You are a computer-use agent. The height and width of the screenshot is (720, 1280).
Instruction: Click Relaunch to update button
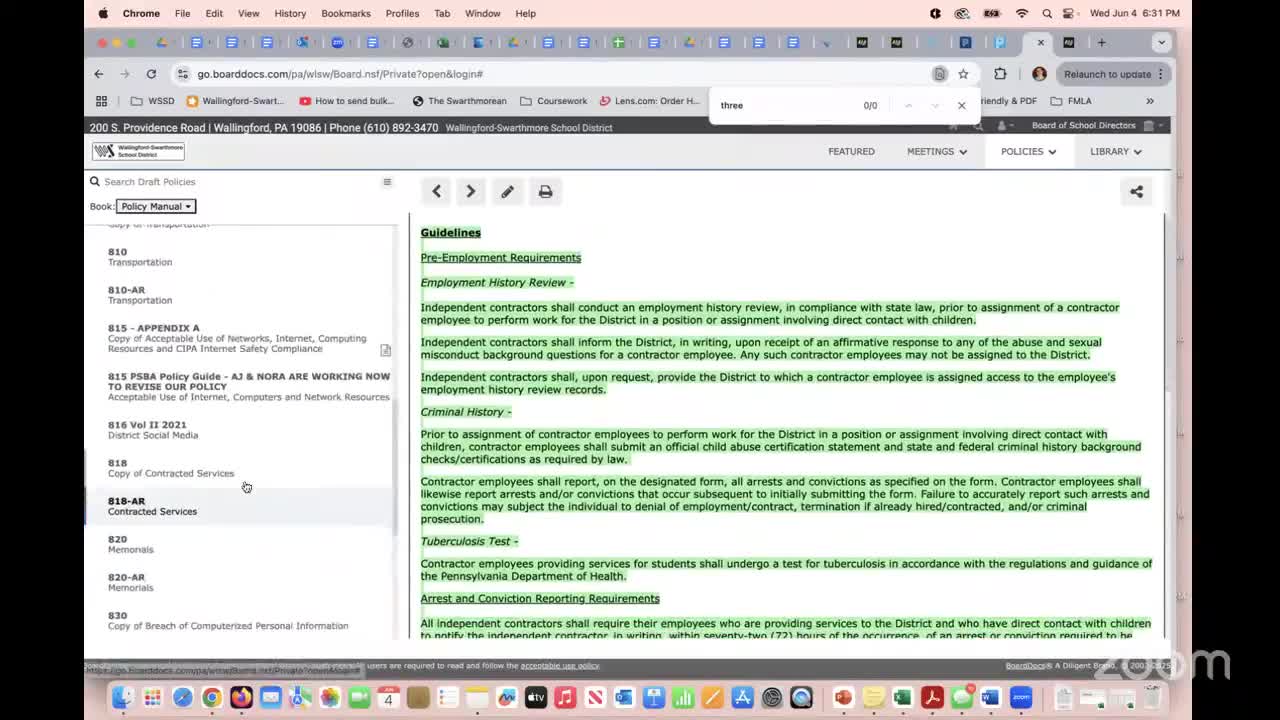point(1107,74)
